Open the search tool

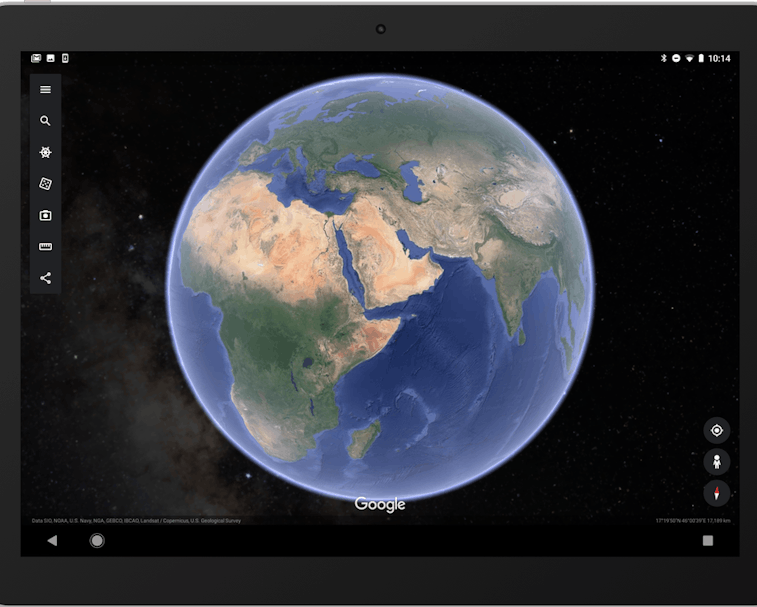point(45,121)
